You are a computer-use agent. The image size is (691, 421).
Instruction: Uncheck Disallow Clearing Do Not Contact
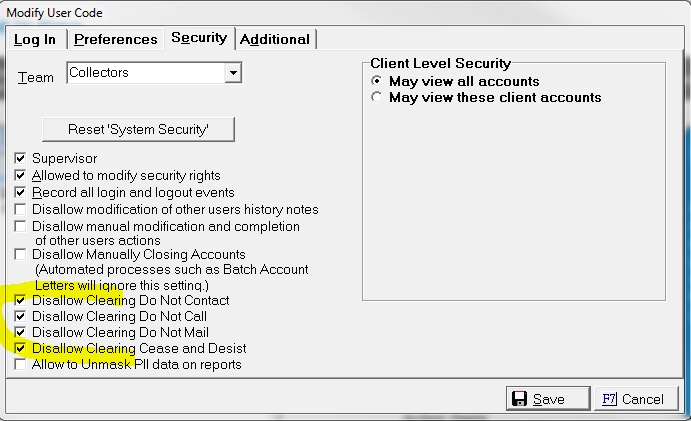click(x=21, y=301)
